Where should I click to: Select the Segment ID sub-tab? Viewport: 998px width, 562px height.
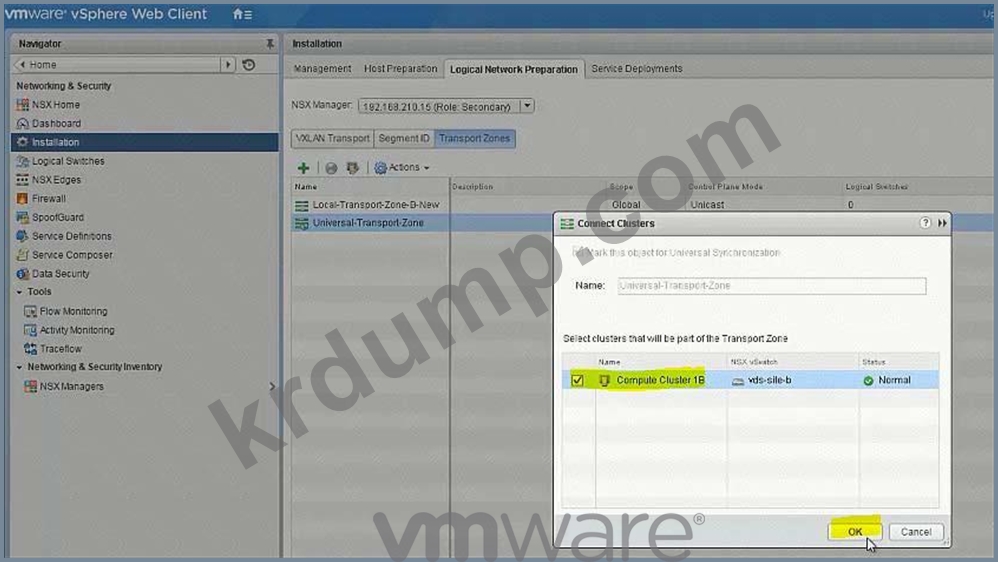pyautogui.click(x=404, y=138)
